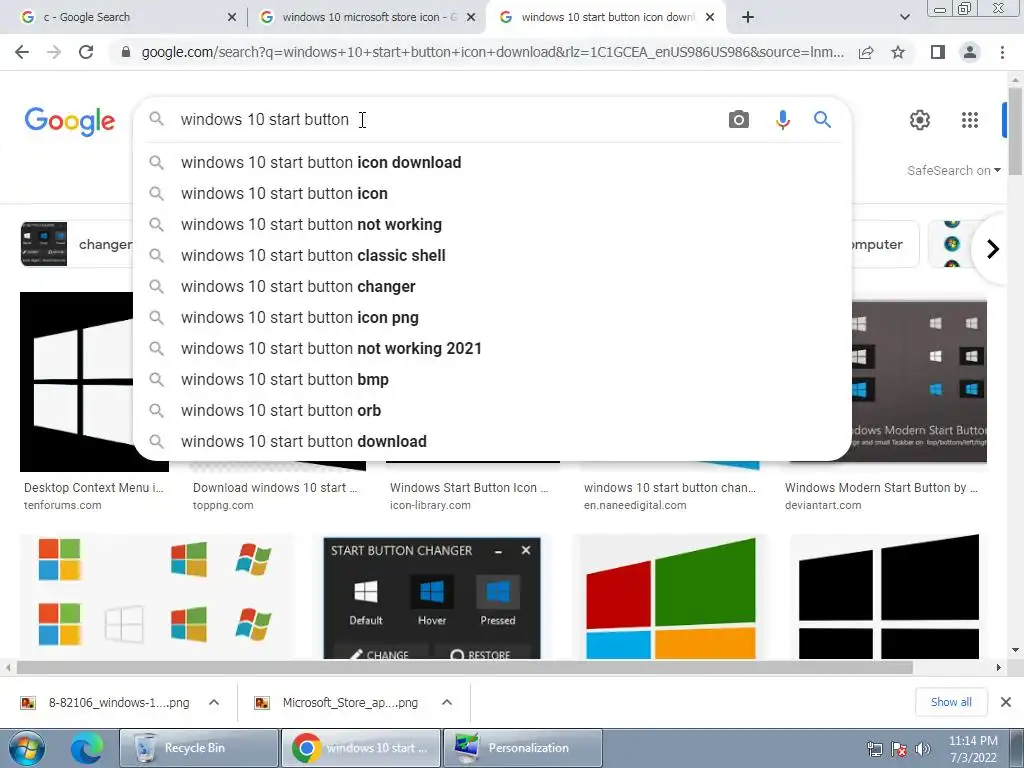This screenshot has height=768, width=1024.
Task: Close the downloads bar
Action: (1006, 702)
